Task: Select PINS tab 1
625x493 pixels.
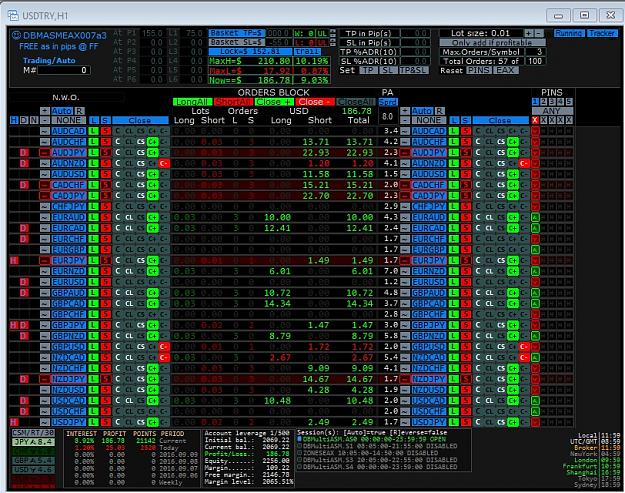Action: pos(535,102)
